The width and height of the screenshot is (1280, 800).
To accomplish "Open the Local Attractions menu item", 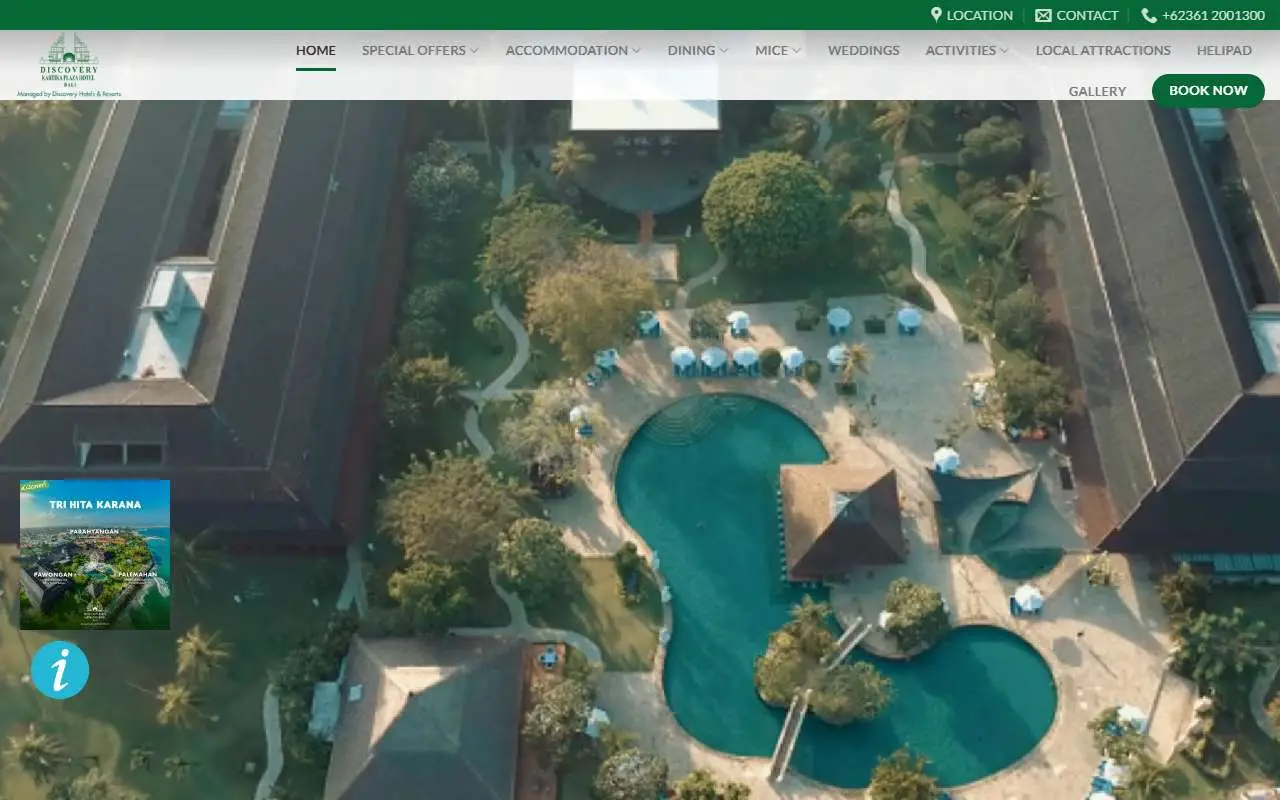I will (1103, 50).
